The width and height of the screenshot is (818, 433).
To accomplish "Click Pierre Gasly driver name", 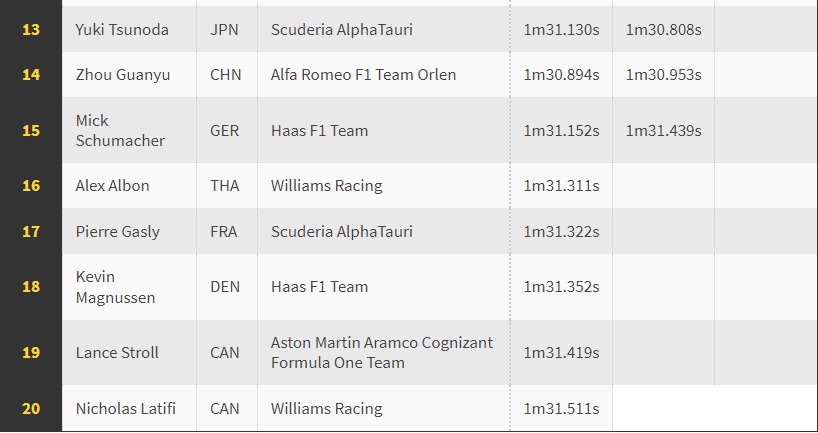I will tap(117, 232).
